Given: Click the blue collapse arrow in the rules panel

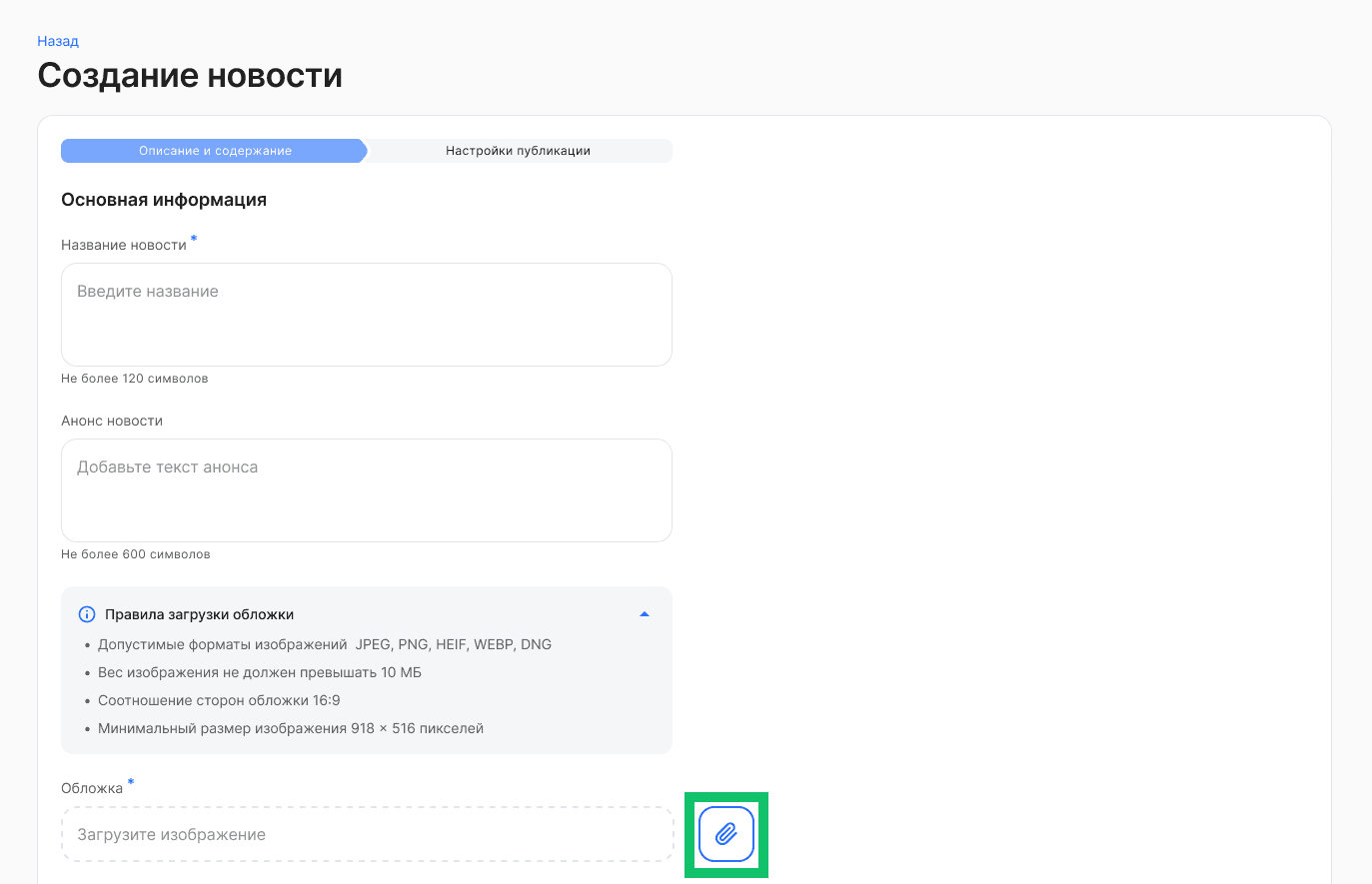Looking at the screenshot, I should (x=645, y=612).
